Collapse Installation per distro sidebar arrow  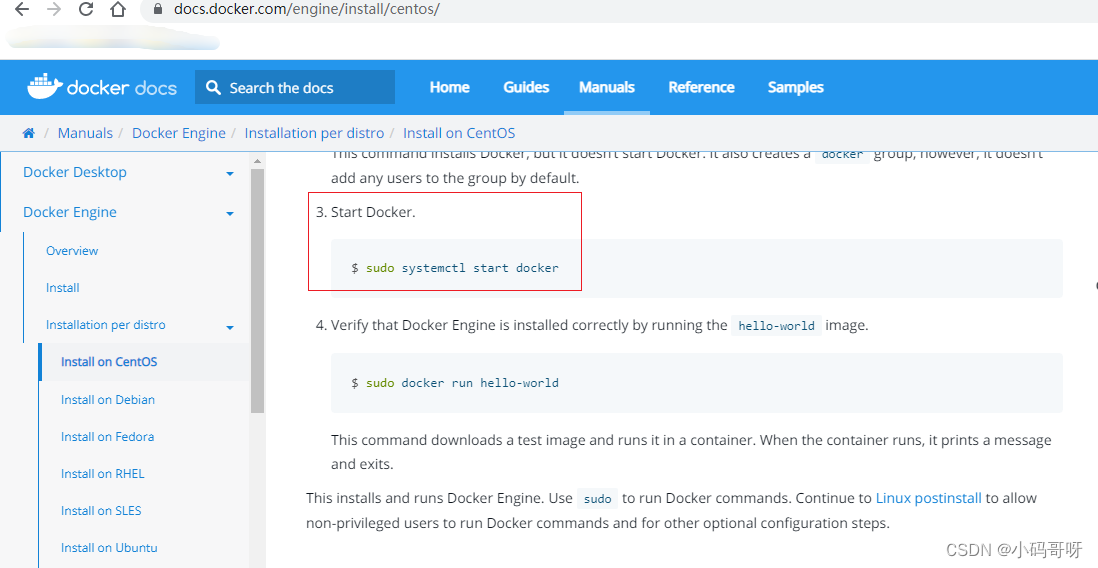pos(230,327)
